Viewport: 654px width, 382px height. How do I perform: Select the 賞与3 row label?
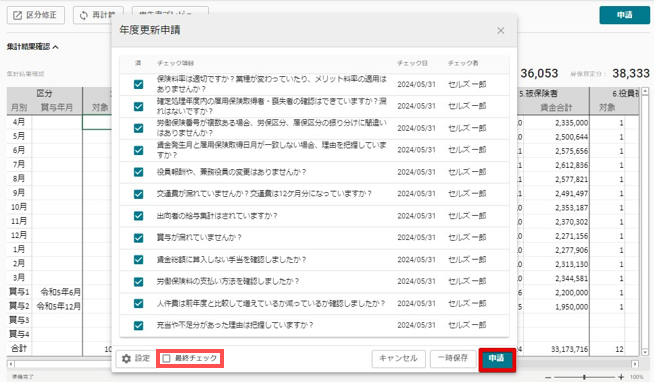coord(19,320)
